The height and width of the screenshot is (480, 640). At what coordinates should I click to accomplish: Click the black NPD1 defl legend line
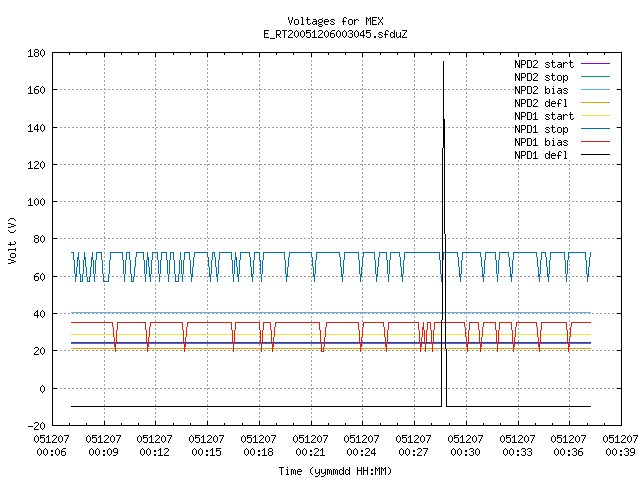click(x=596, y=155)
